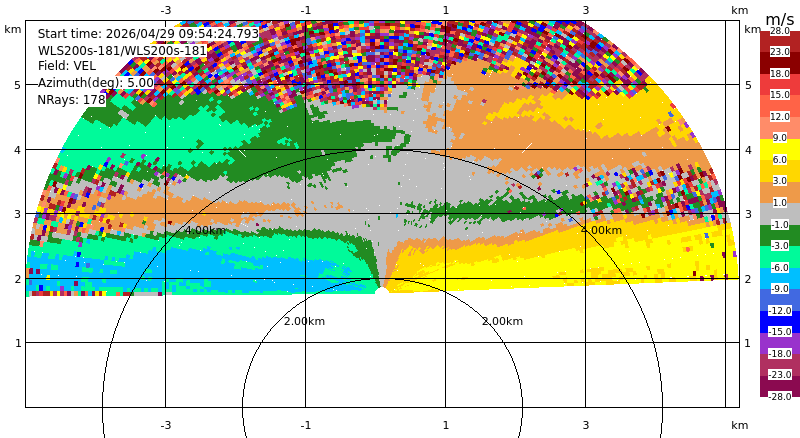Click the Azimuth(deg): 5.00 label
The width and height of the screenshot is (800, 438).
[96, 83]
